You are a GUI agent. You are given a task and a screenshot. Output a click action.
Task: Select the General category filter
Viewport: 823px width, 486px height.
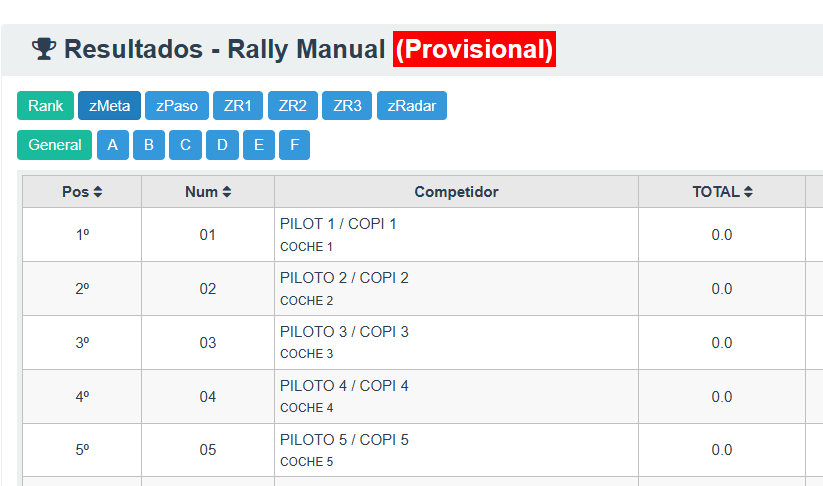[54, 145]
